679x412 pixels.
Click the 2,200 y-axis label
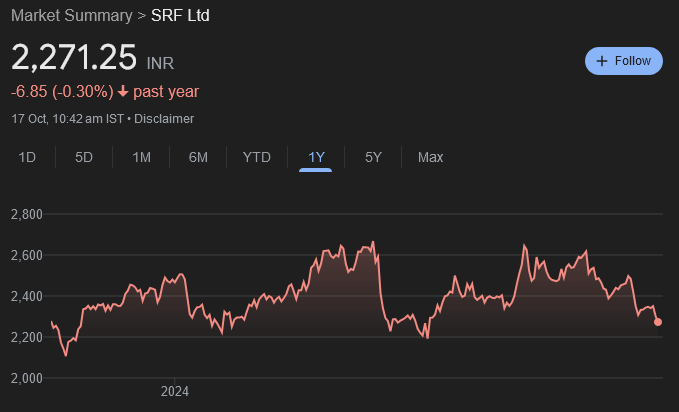pyautogui.click(x=27, y=337)
